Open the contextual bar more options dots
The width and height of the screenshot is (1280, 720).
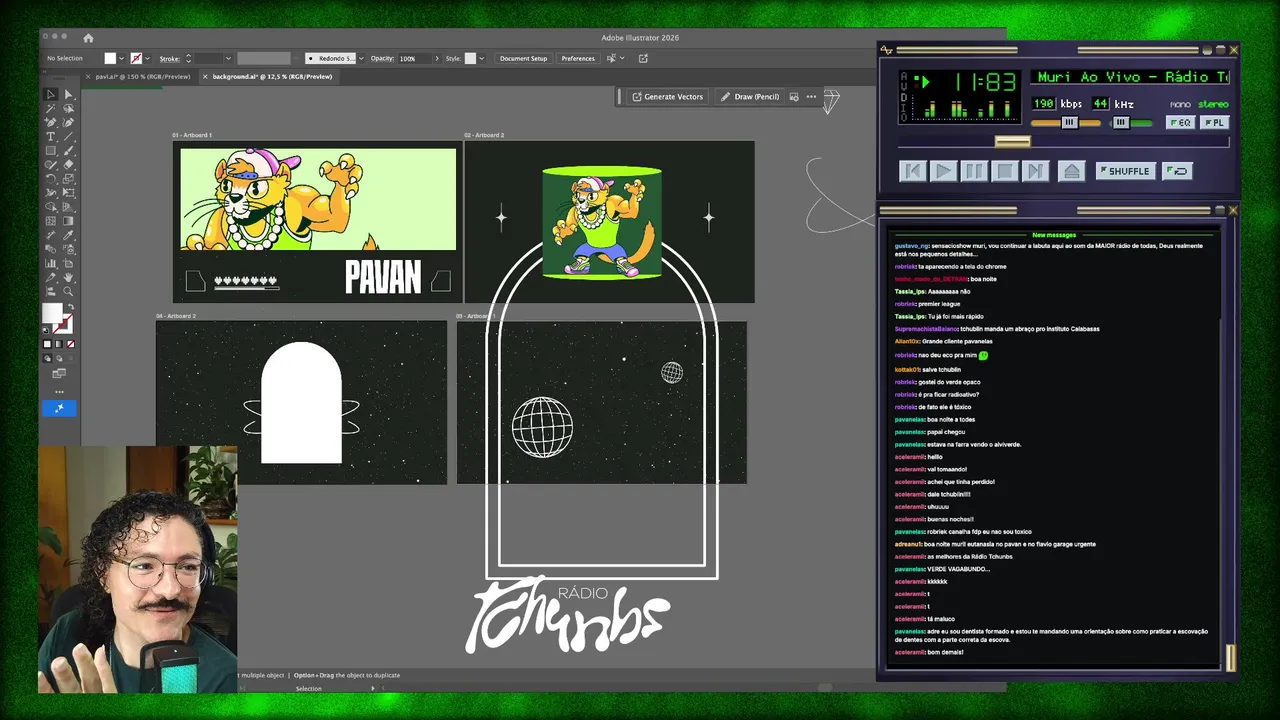click(x=811, y=97)
